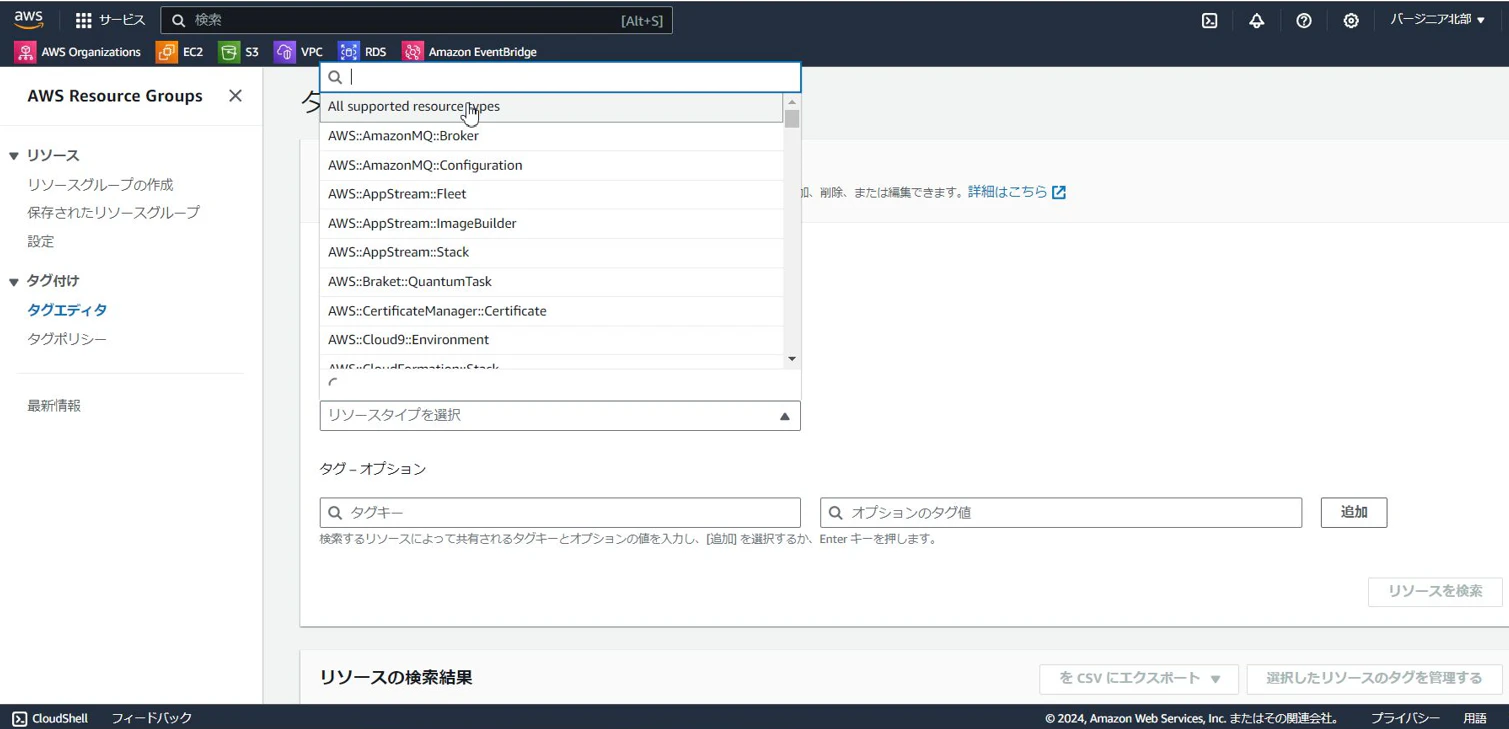
Task: Open the EC2 shortcut icon
Action: [x=167, y=52]
